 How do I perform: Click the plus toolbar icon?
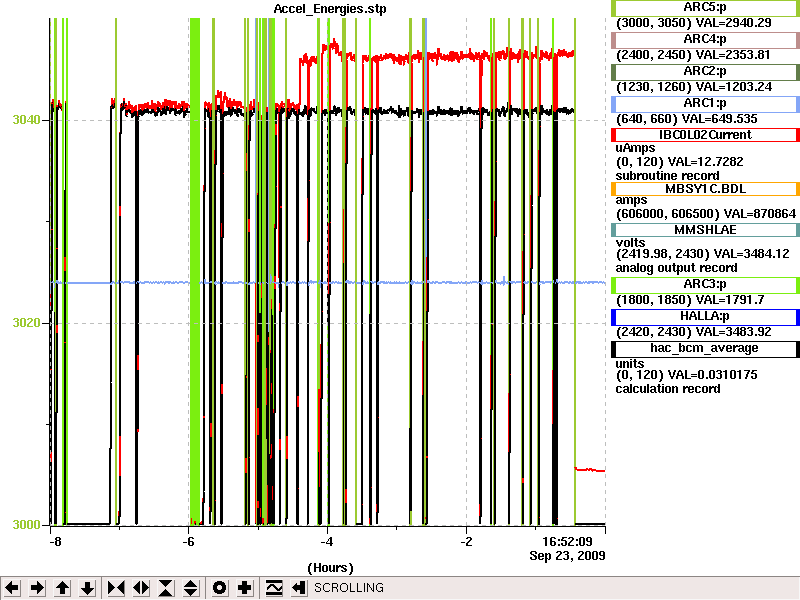(x=244, y=588)
